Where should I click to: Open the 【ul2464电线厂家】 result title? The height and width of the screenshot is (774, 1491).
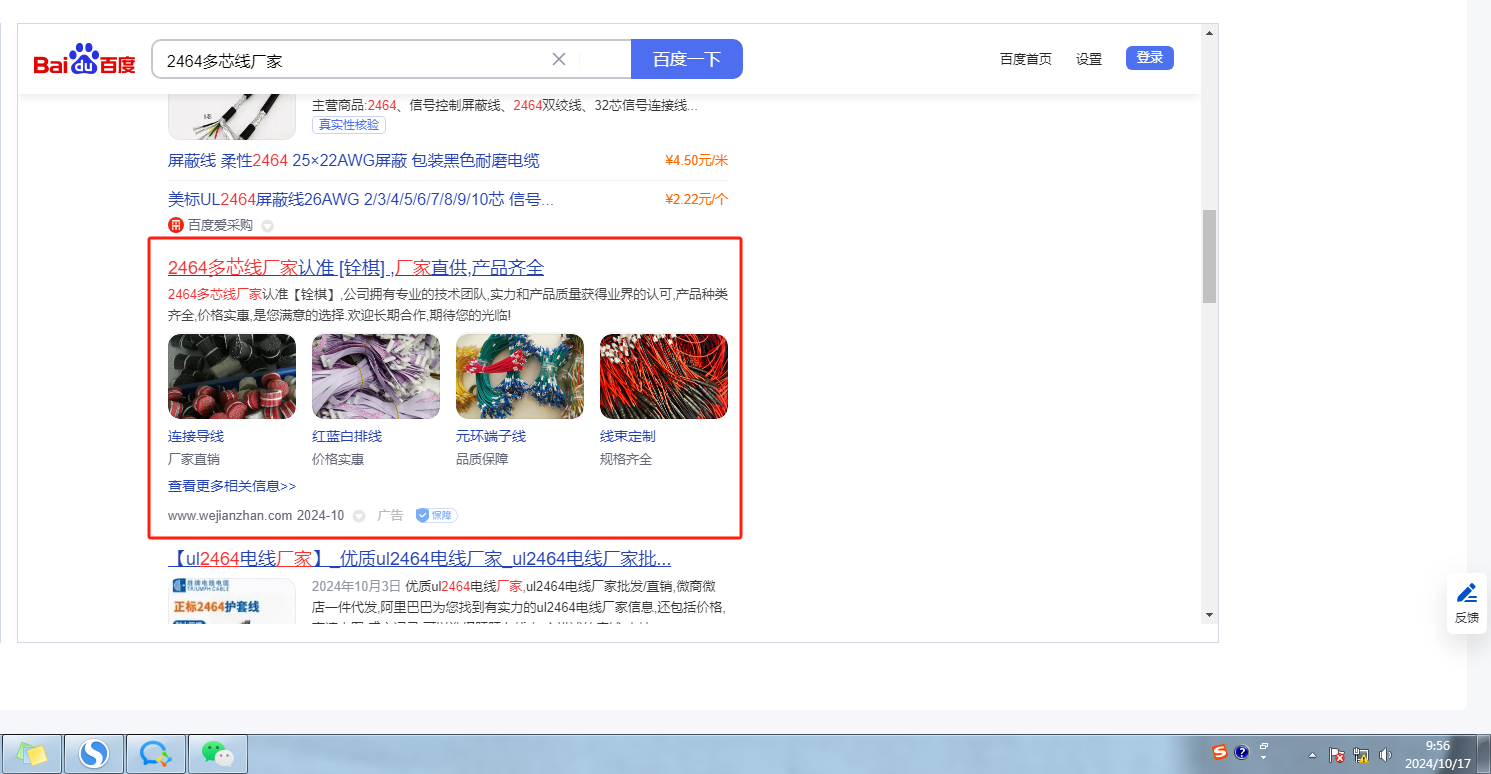420,558
